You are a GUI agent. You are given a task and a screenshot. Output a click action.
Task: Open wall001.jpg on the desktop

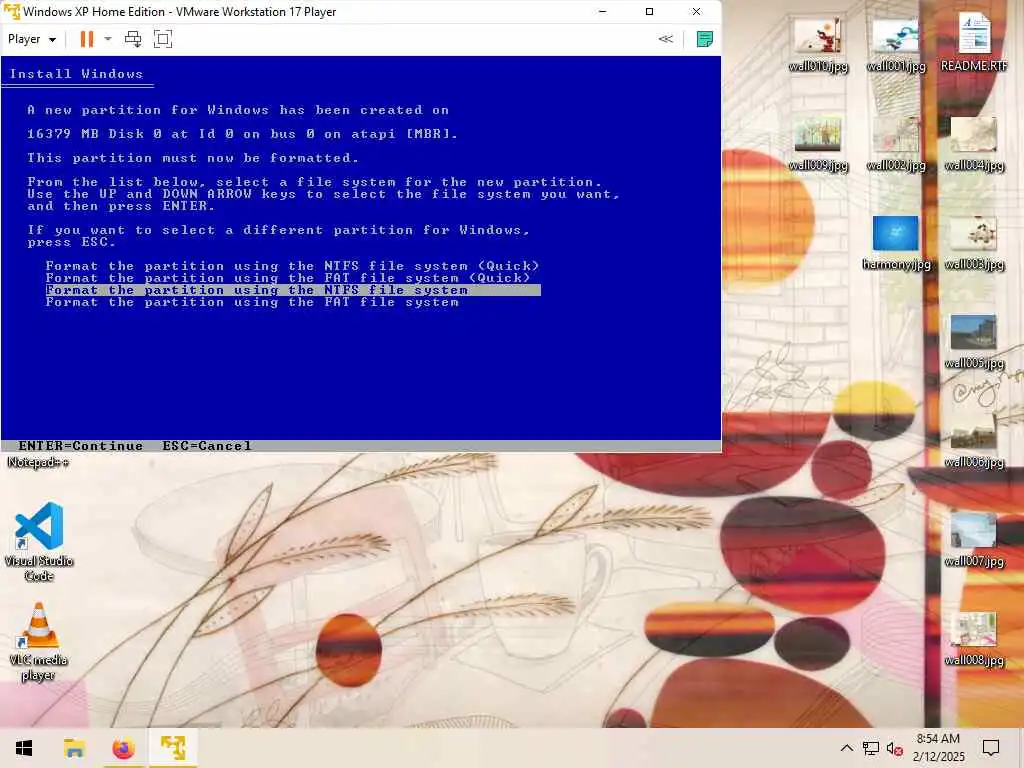[x=896, y=44]
